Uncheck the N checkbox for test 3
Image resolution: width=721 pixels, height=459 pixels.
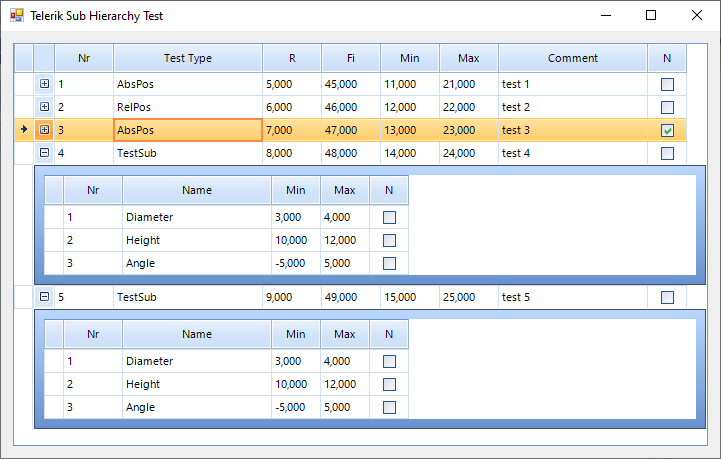click(x=667, y=130)
